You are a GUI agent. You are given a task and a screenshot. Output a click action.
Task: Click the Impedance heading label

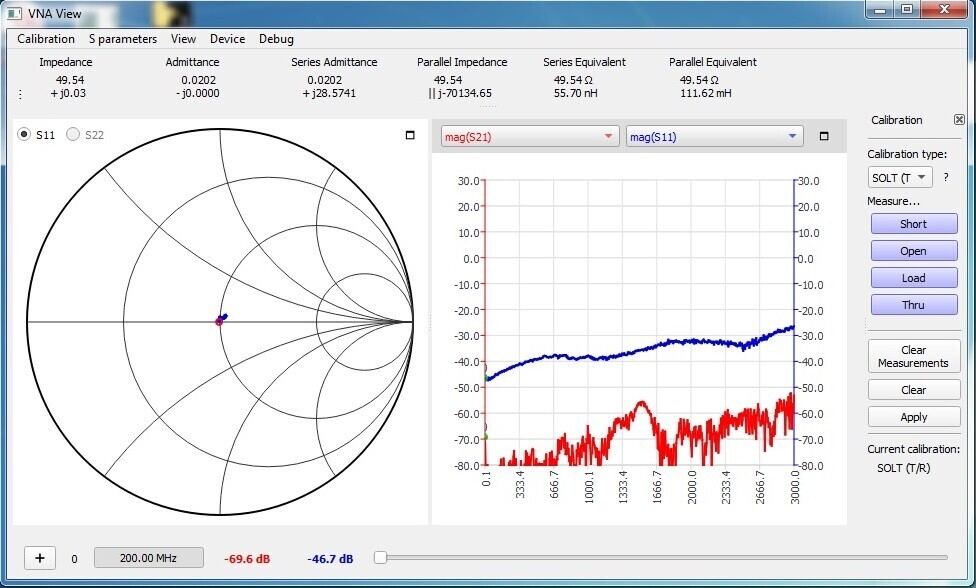click(66, 62)
